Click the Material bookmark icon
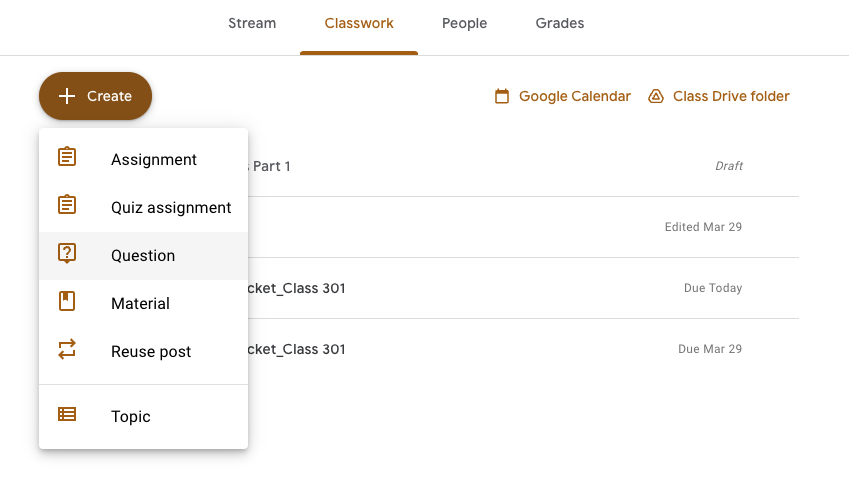The width and height of the screenshot is (849, 485). (x=67, y=303)
